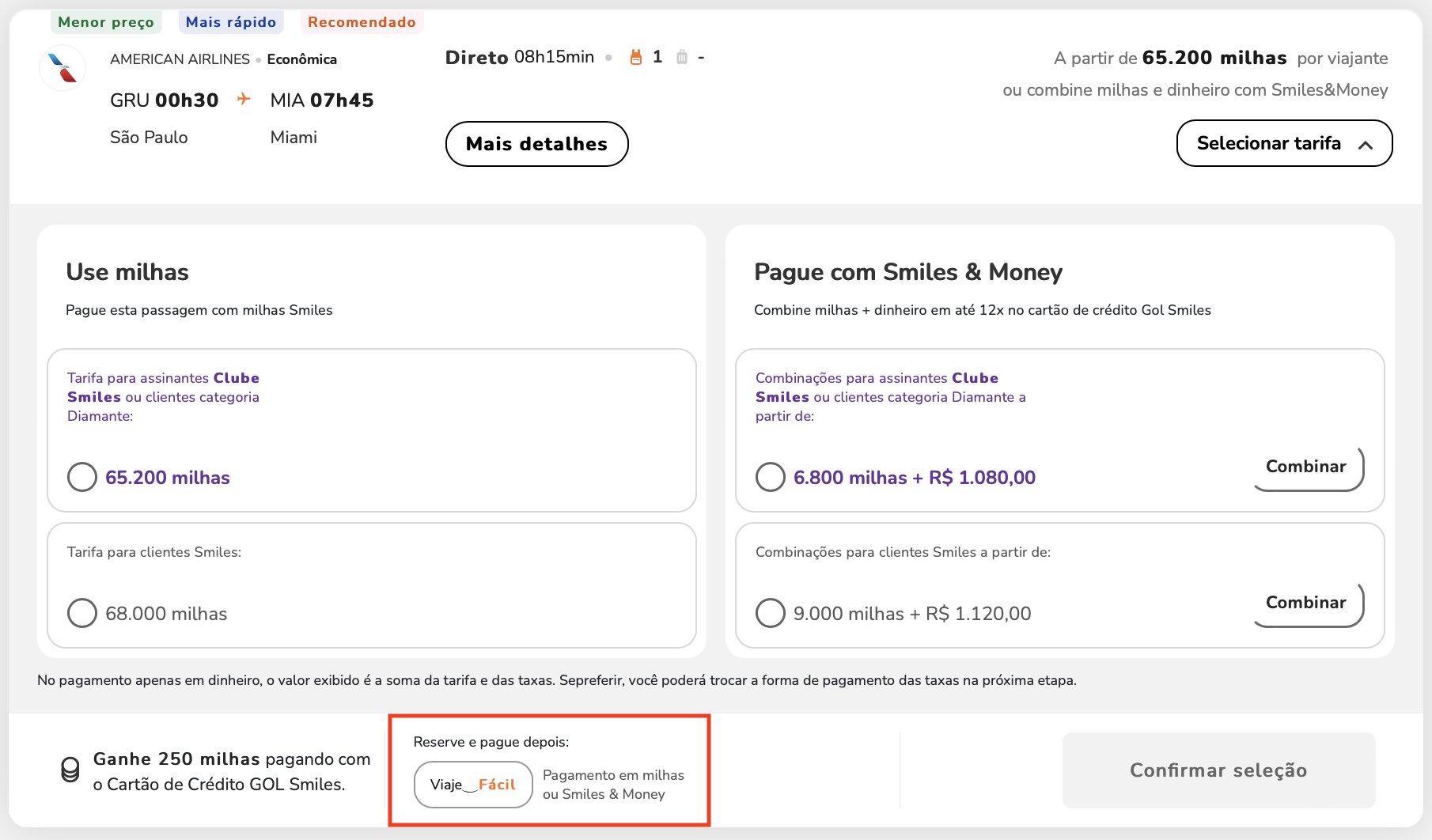Choose 9.000 milhas + R$ 1.120,00 option
This screenshot has width=1432, height=840.
(771, 613)
